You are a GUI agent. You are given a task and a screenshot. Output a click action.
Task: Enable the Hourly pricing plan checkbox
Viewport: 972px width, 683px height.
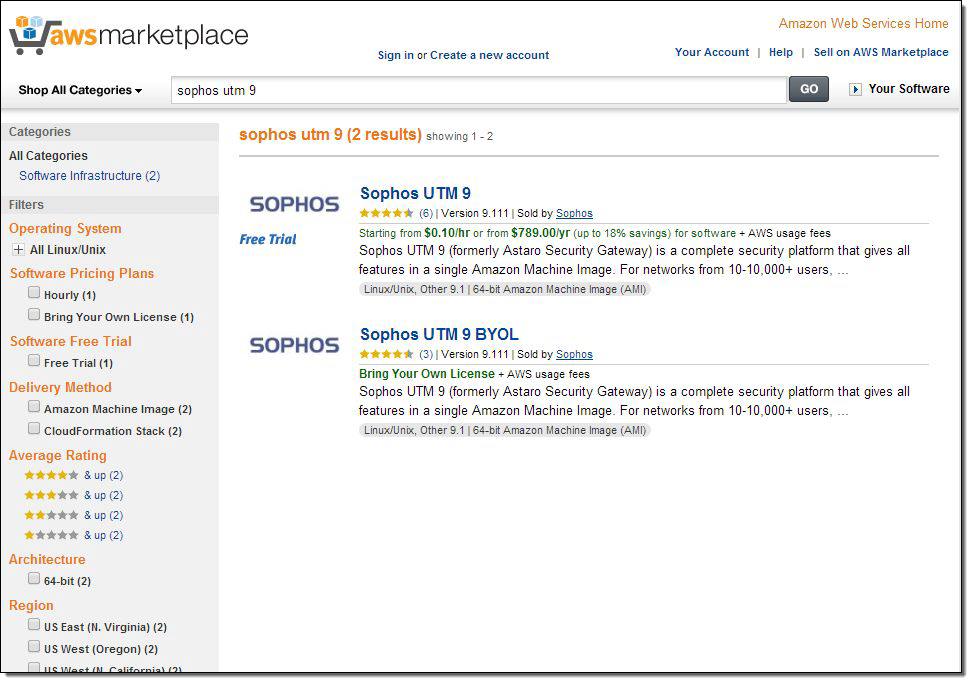[x=34, y=293]
